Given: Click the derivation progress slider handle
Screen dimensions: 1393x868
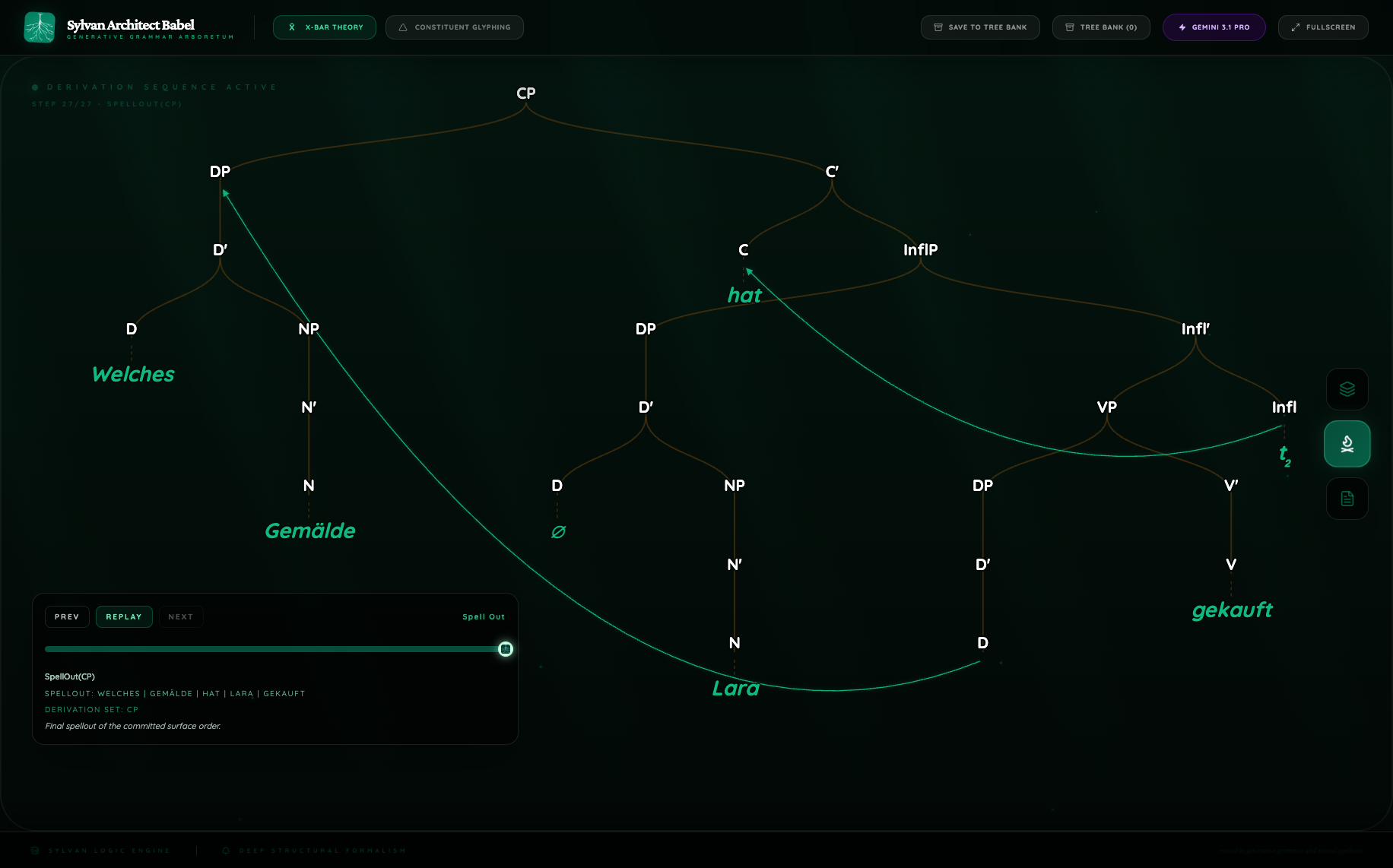Looking at the screenshot, I should [506, 649].
